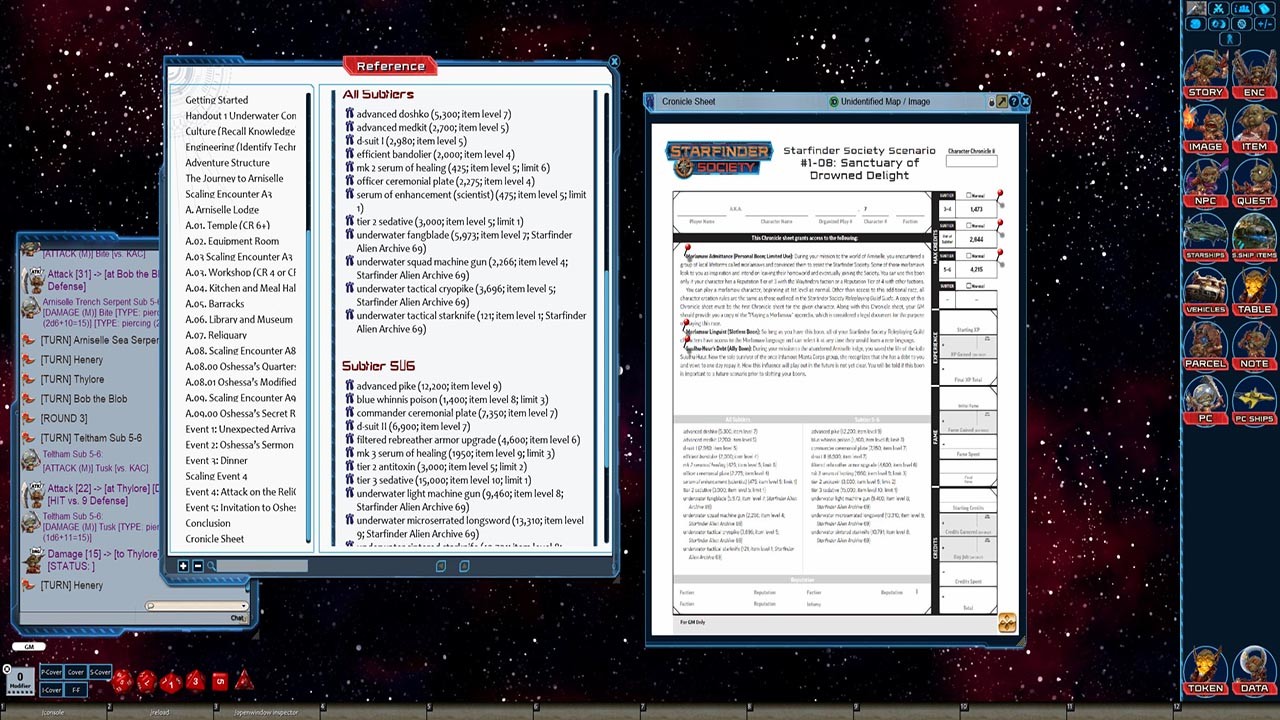Click the crossed-swords Encounters icon top right
Viewport: 1280px width, 720px height.
(x=1219, y=8)
